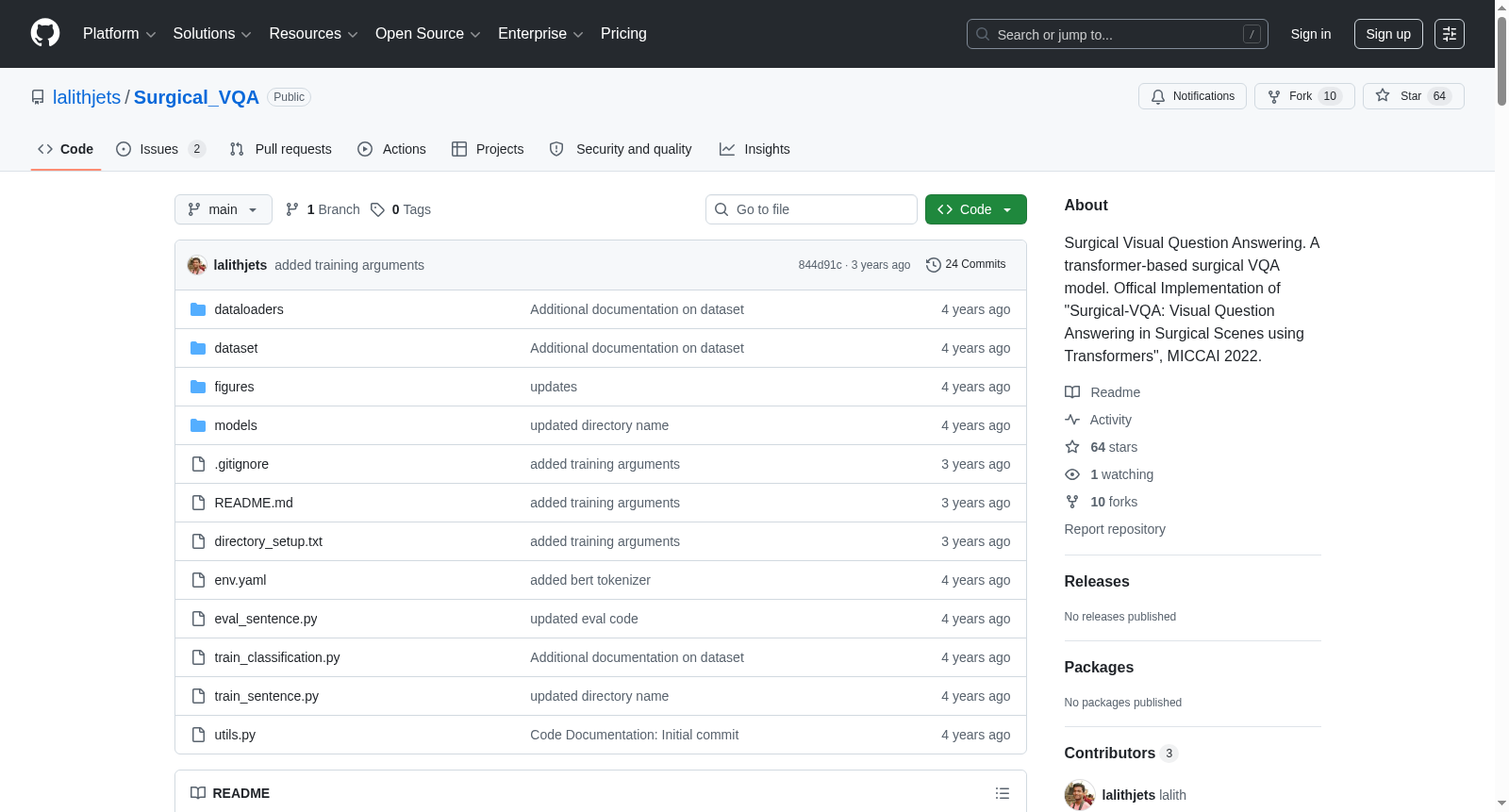
Task: Click the eye icon beside watching
Action: click(x=1072, y=474)
